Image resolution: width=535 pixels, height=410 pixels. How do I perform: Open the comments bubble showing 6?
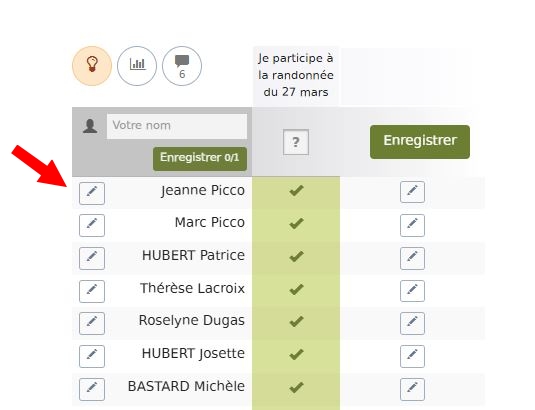(x=182, y=66)
